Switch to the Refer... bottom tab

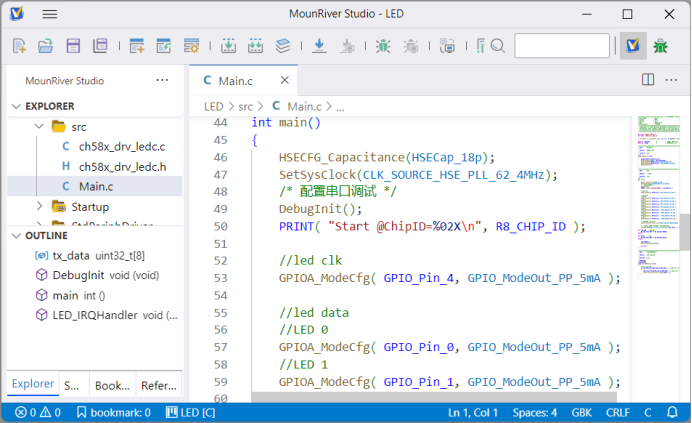pyautogui.click(x=159, y=385)
